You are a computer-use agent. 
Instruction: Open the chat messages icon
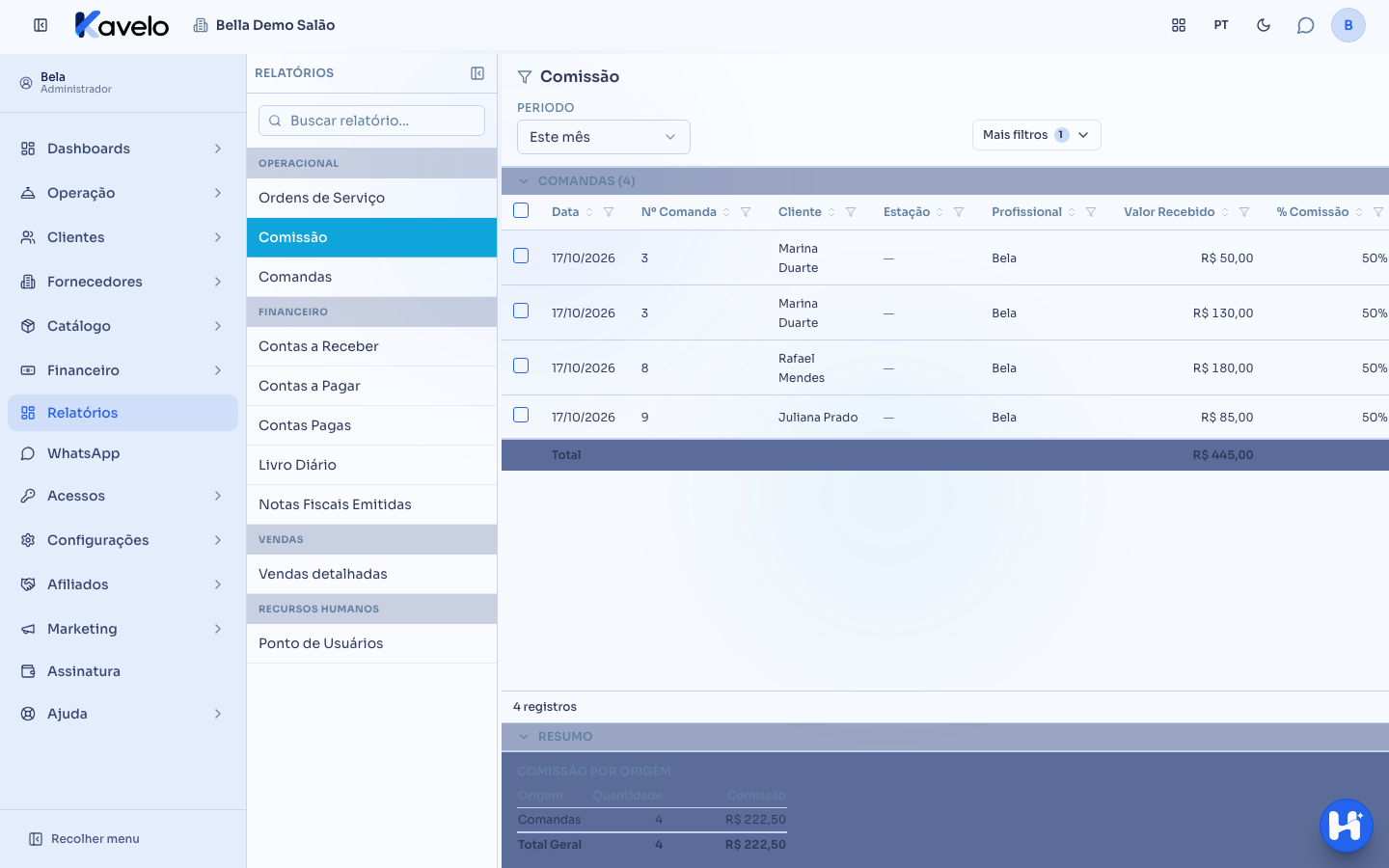pos(1305,25)
